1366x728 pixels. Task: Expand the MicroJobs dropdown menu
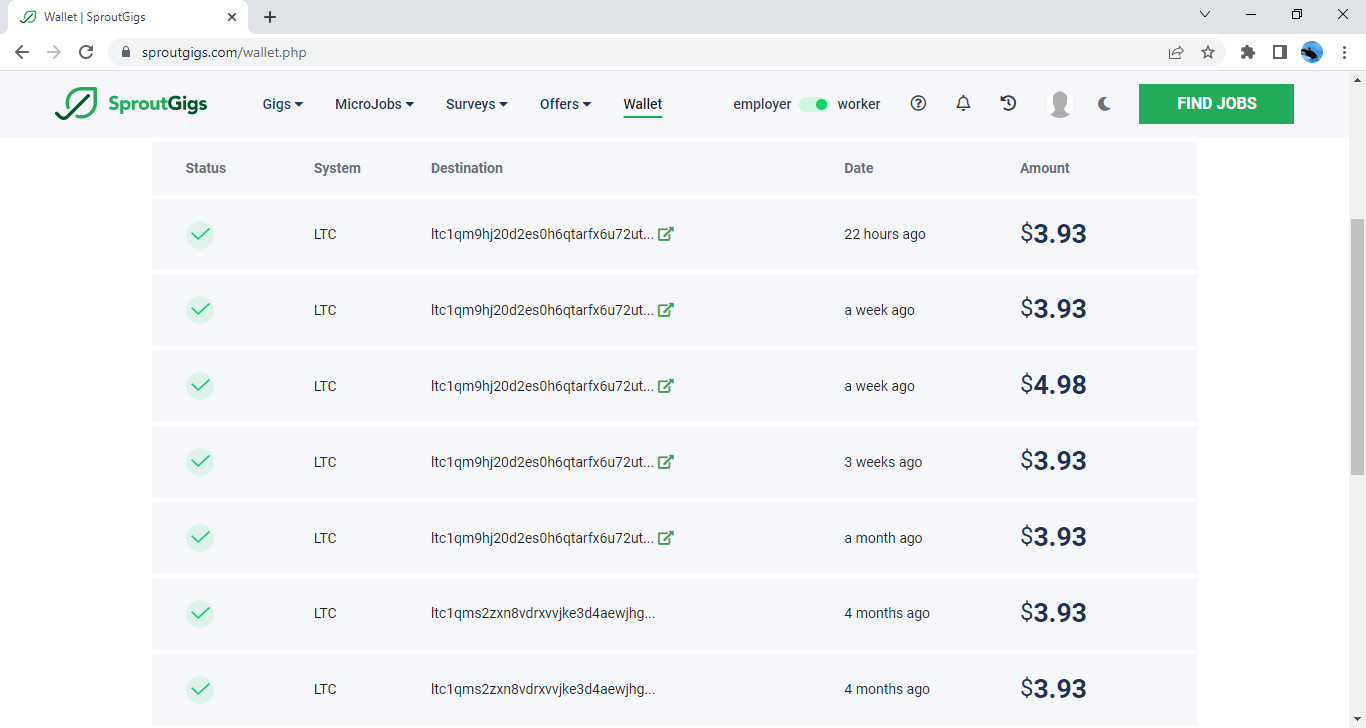374,104
